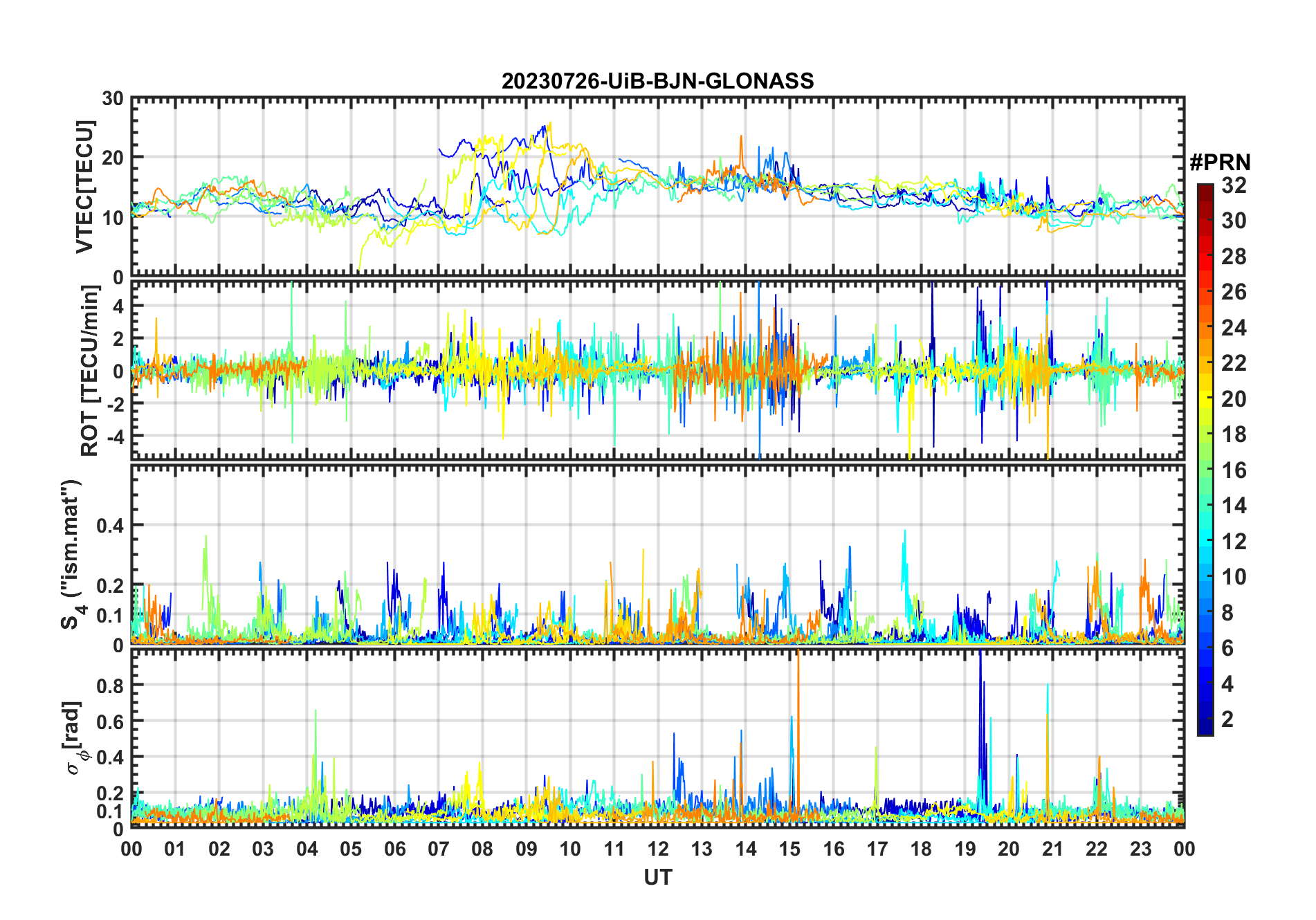Click sigma phi axis tick label 0.8

pos(110,686)
